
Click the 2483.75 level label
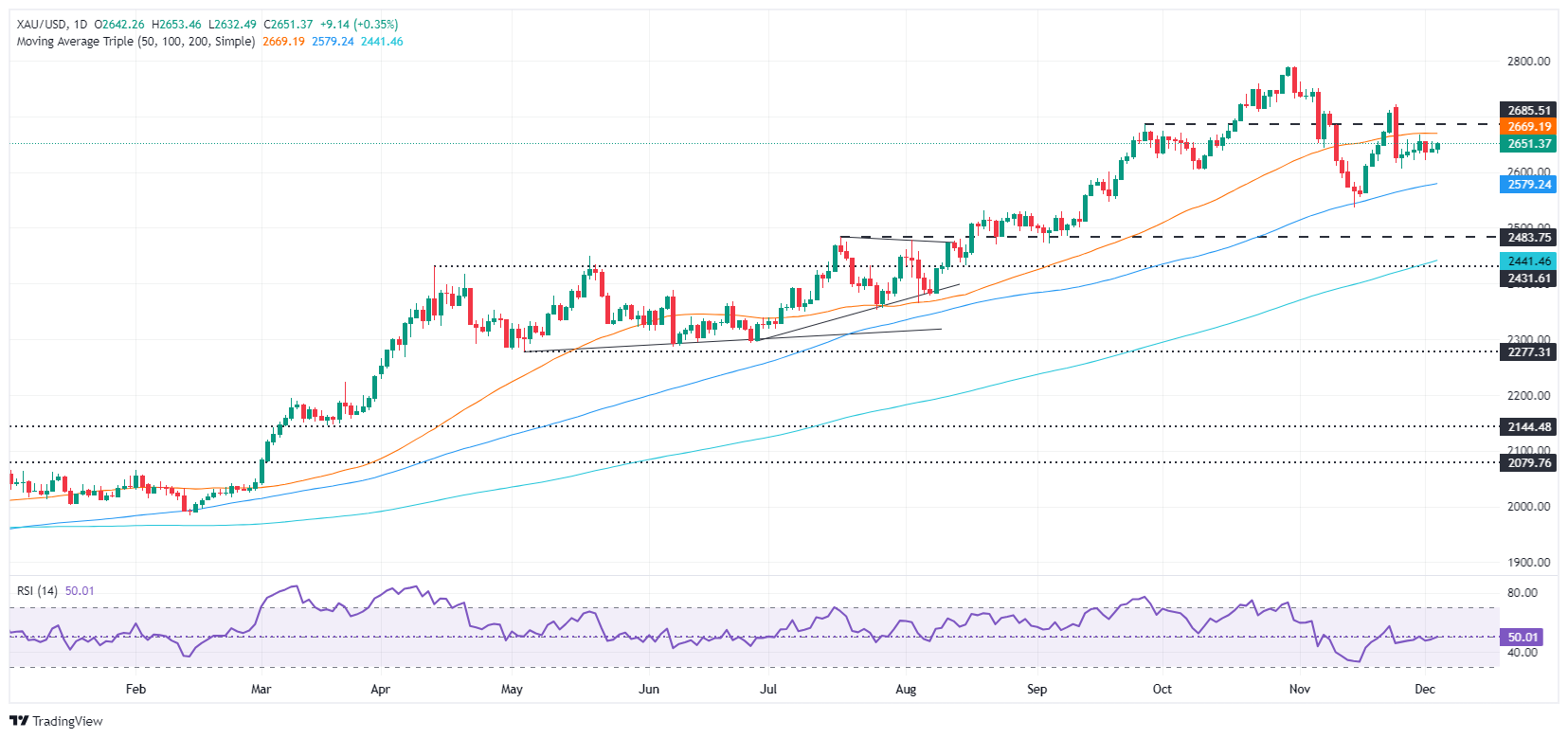coord(1528,238)
